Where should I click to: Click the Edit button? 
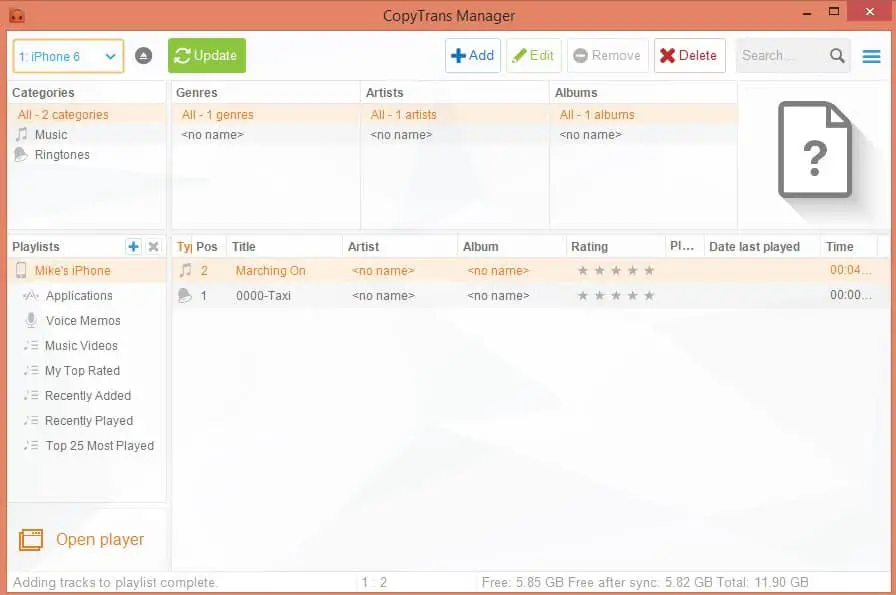click(534, 55)
